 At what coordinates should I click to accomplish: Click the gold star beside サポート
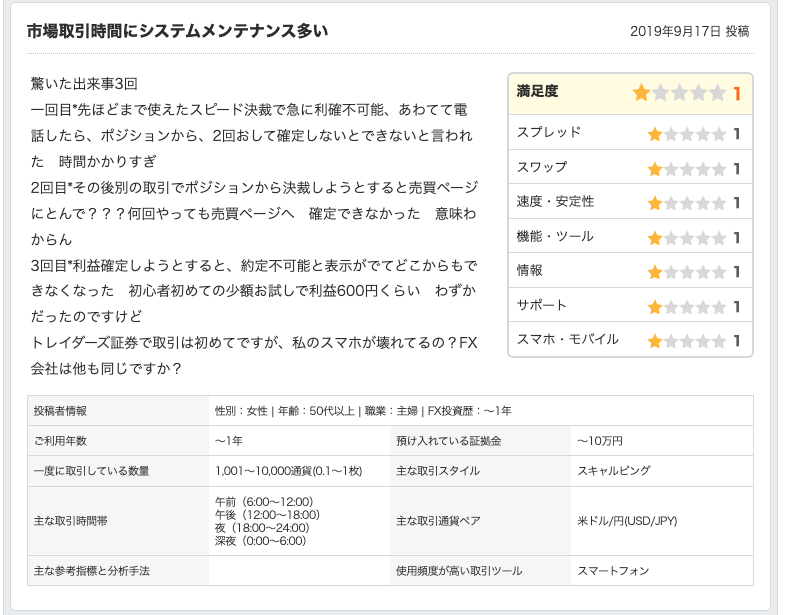pyautogui.click(x=655, y=307)
